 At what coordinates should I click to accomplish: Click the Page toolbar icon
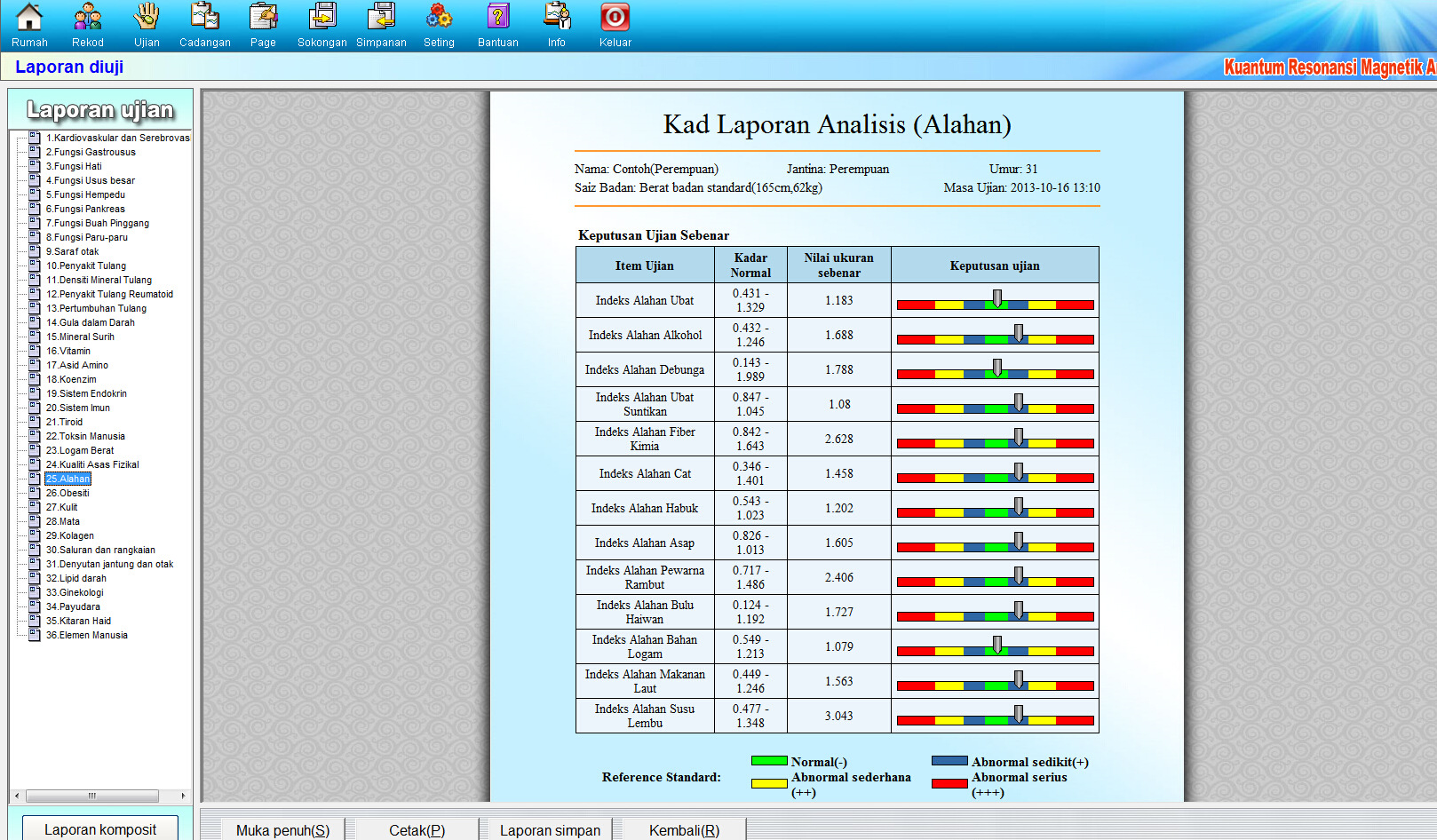click(x=263, y=25)
